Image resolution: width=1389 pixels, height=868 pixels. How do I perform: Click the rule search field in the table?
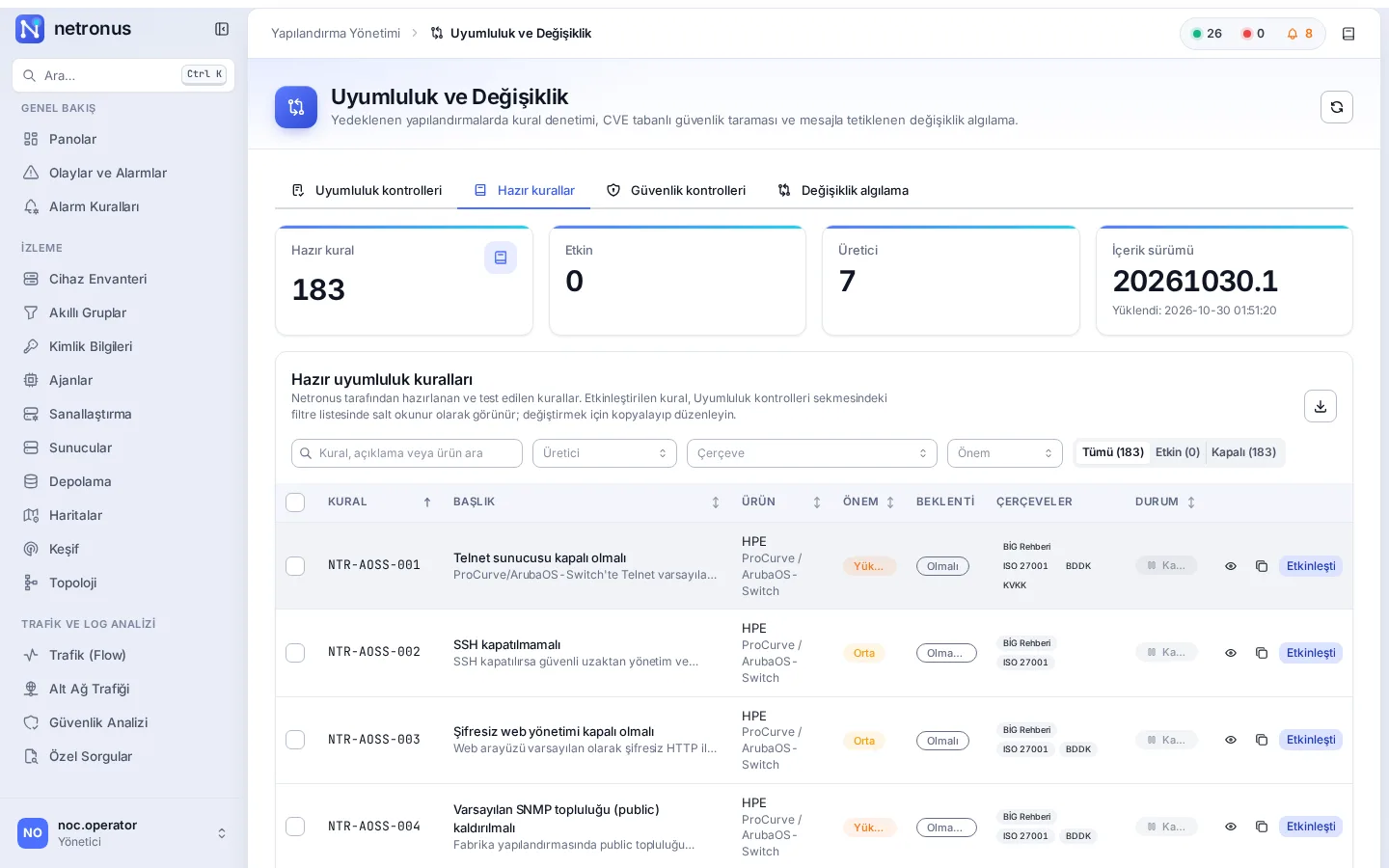click(407, 453)
